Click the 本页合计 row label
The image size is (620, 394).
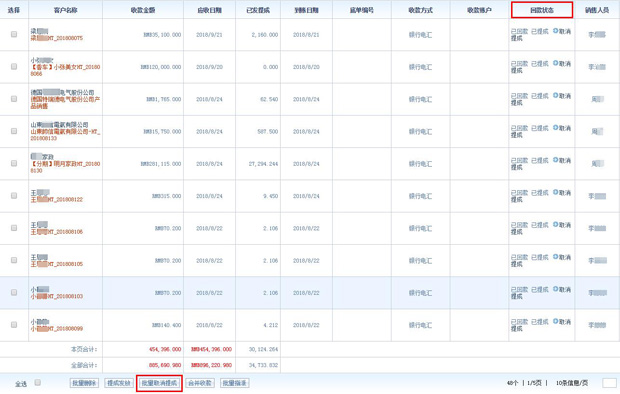click(x=84, y=349)
